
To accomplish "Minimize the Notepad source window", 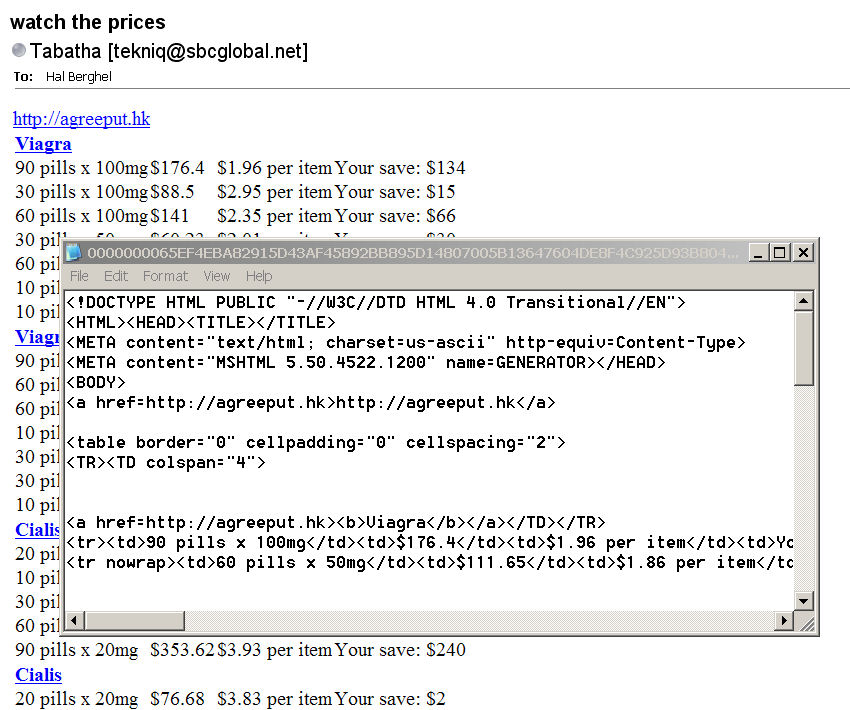I will [x=760, y=254].
